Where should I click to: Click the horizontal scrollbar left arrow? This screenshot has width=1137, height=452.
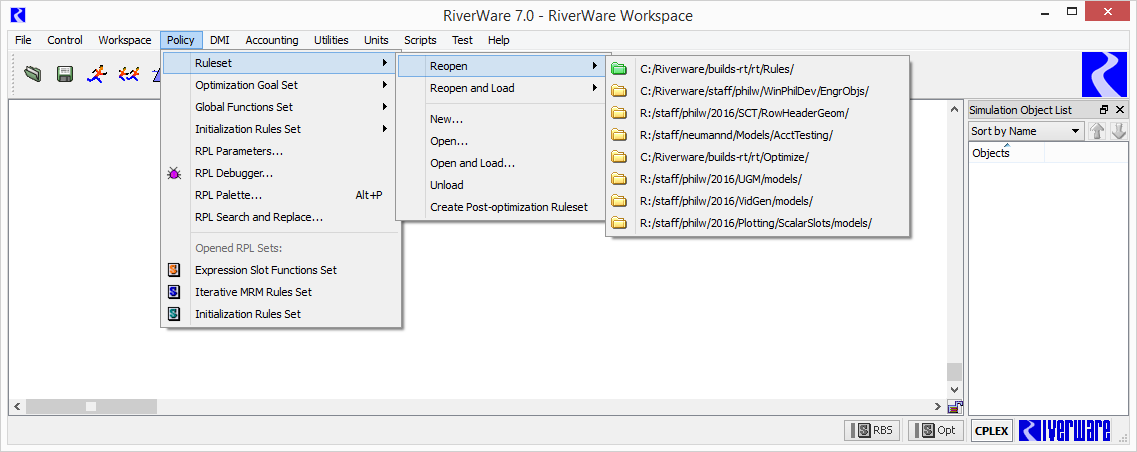[x=17, y=406]
